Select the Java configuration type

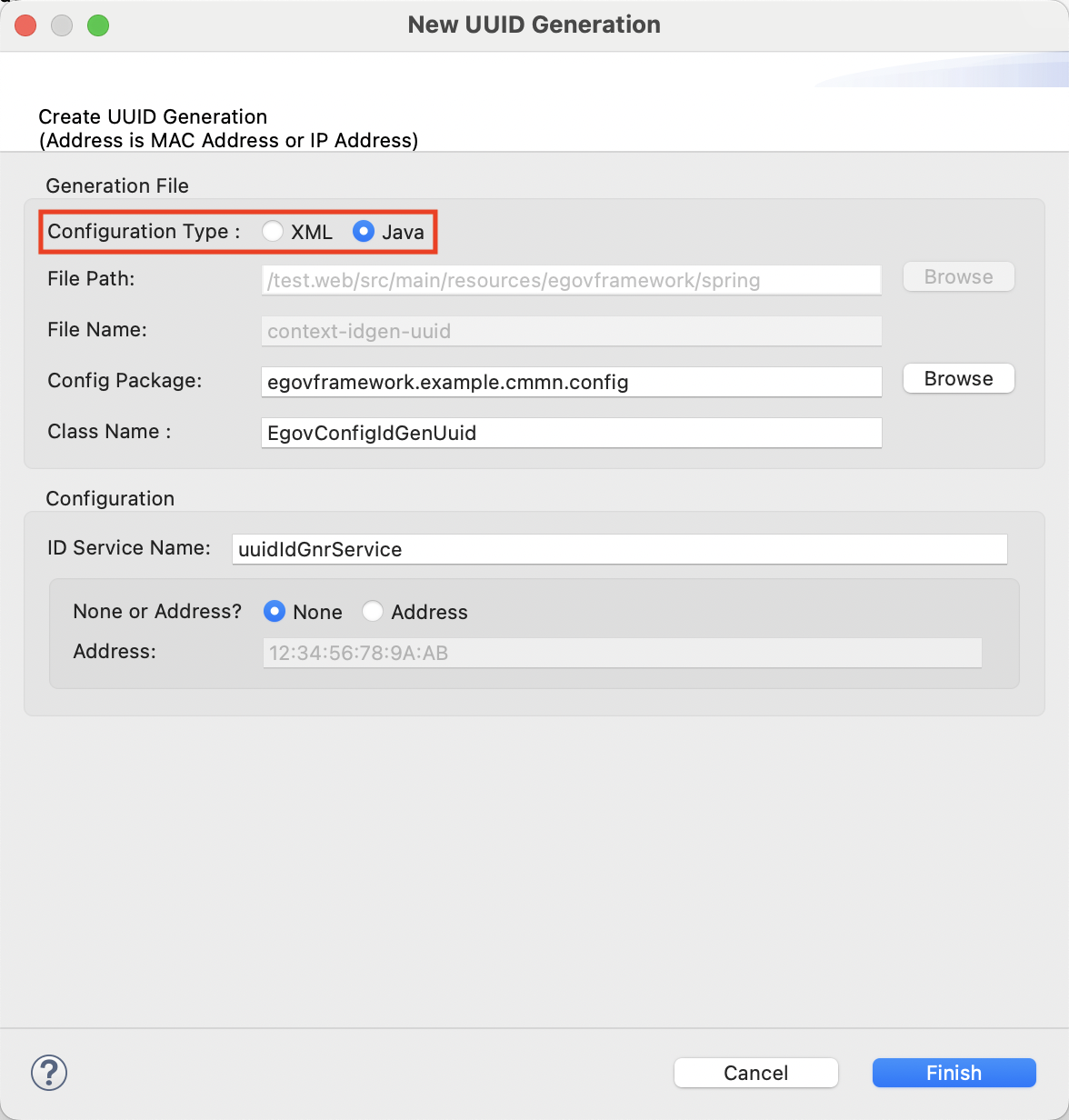(364, 232)
